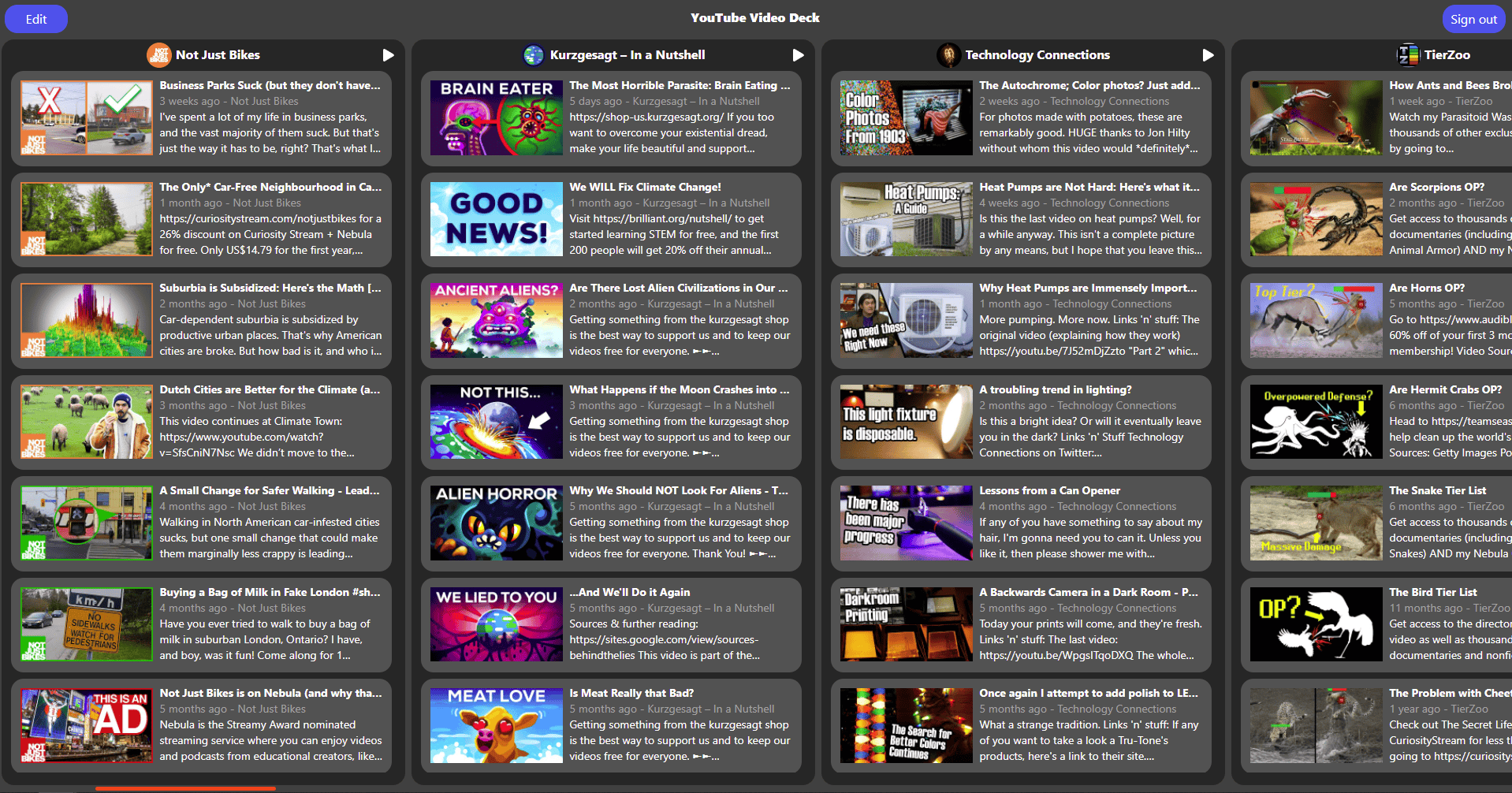Click '5 days ago - Kurzgesagt – In a Nutshell' text

[665, 101]
